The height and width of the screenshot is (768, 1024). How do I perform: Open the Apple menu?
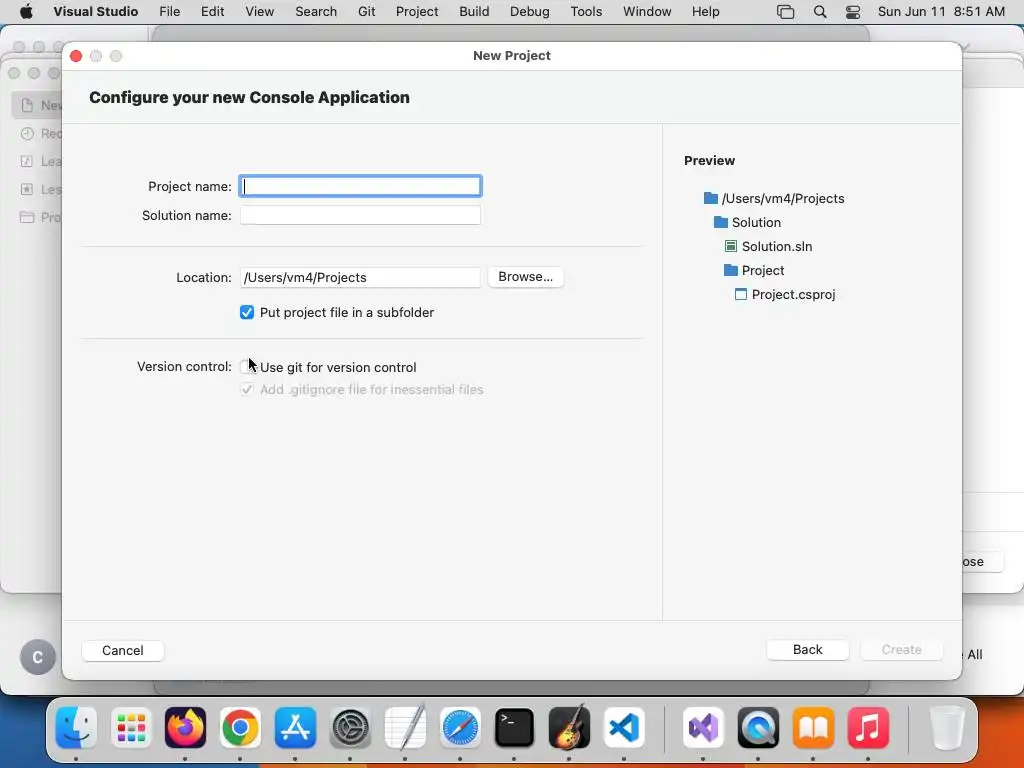[x=26, y=11]
